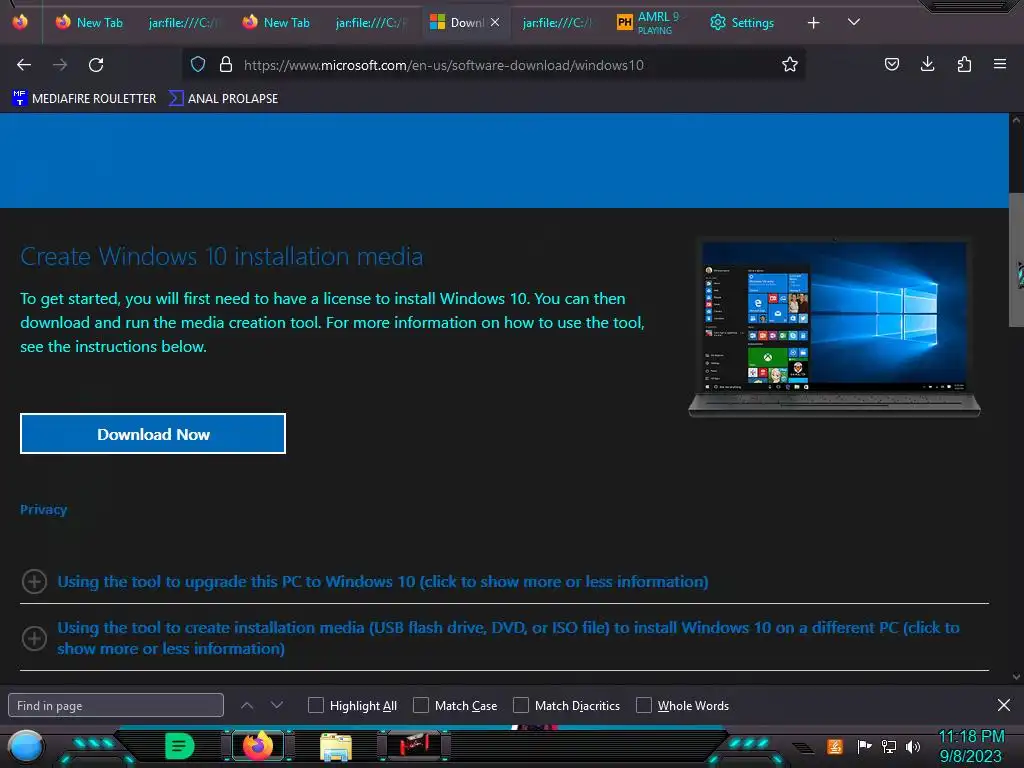Screen dimensions: 1024x768
Task: Click the address bar URL
Action: coord(443,65)
